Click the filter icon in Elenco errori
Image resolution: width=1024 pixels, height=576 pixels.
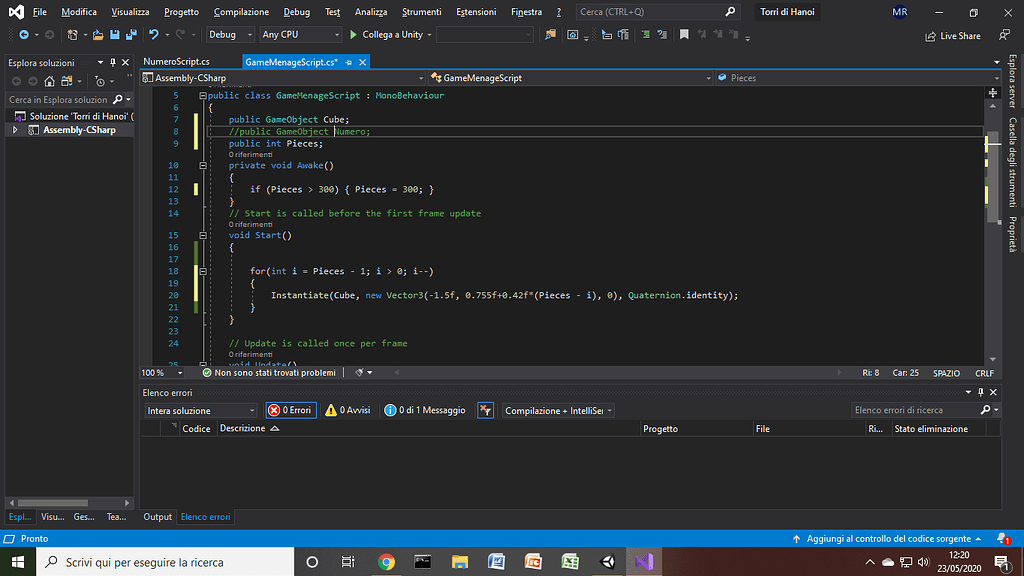pos(486,410)
